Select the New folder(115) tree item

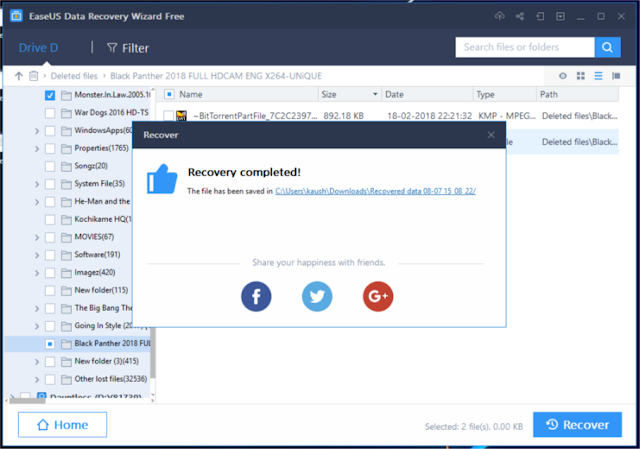pyautogui.click(x=101, y=290)
